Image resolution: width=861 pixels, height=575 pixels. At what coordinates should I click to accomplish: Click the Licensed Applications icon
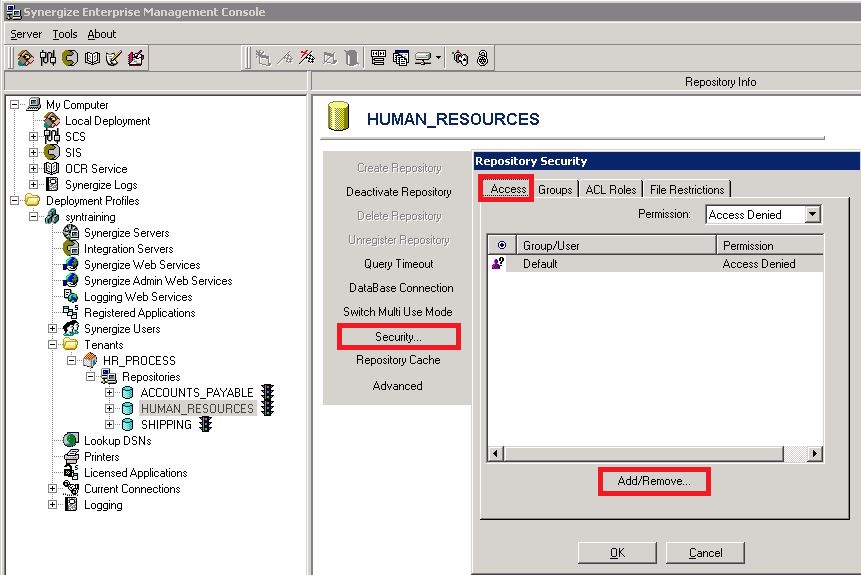point(71,472)
